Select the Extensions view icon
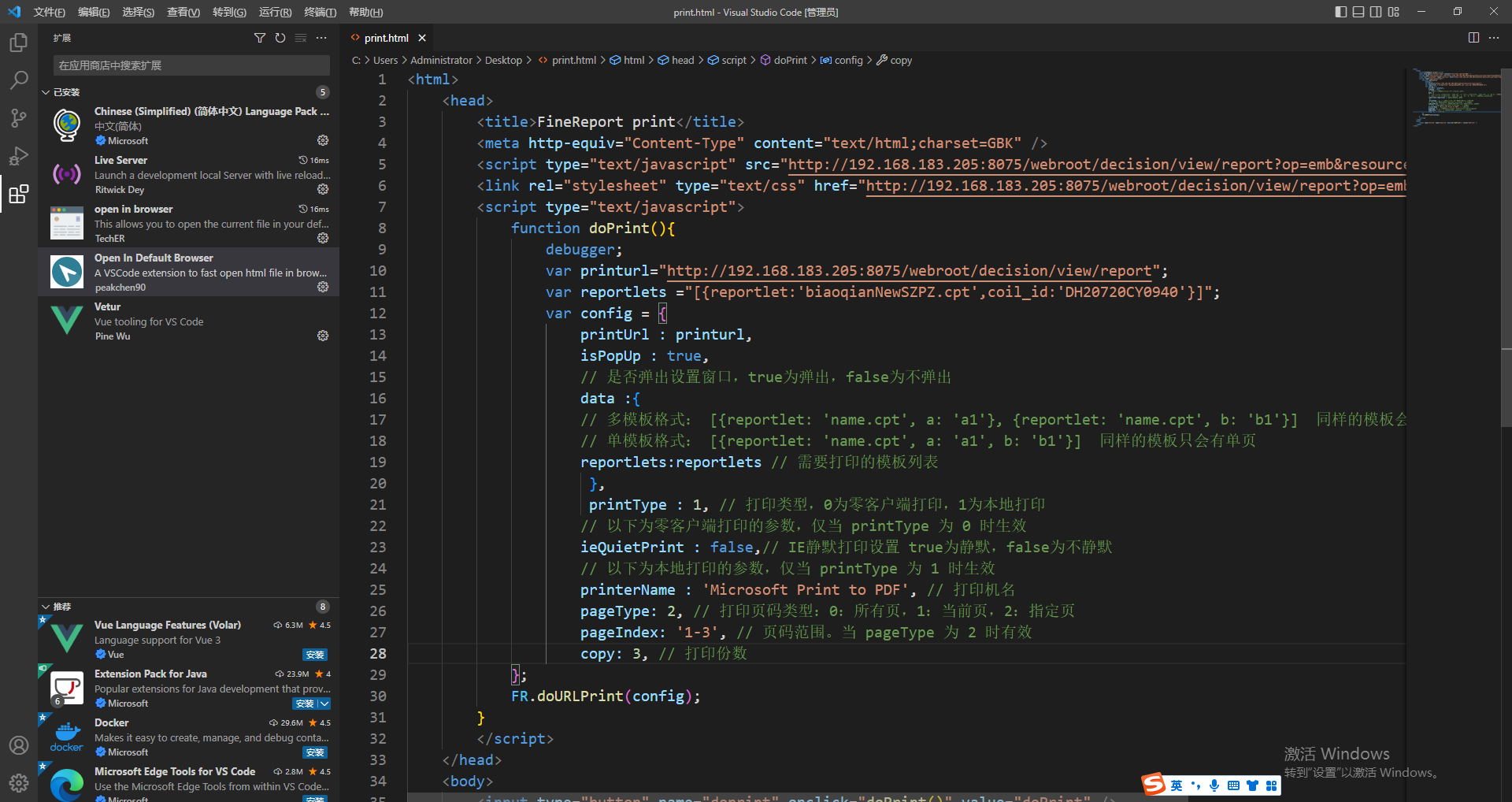Screen dimensions: 1512x802 (x=19, y=194)
